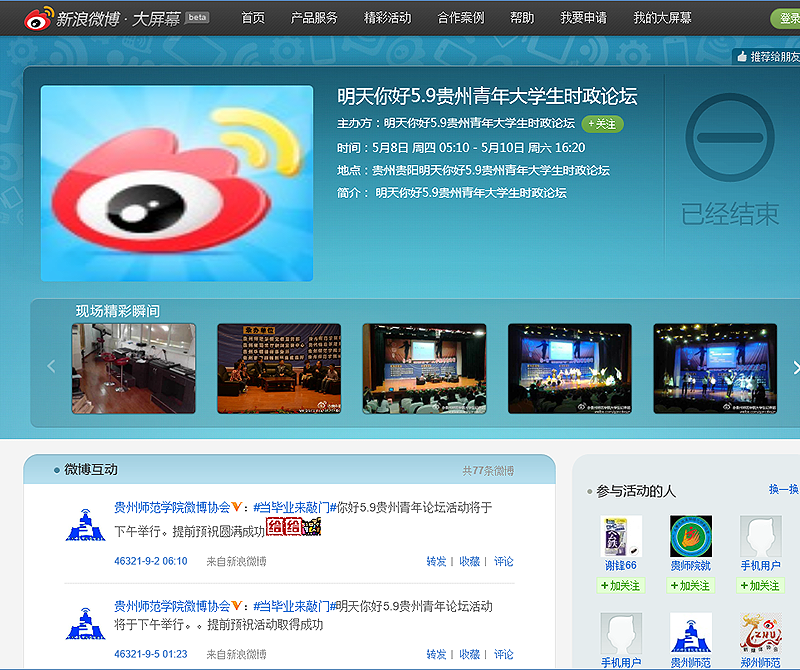Screen dimensions: 800x670
Task: Select the 我要申请 nav item
Action: [x=584, y=18]
